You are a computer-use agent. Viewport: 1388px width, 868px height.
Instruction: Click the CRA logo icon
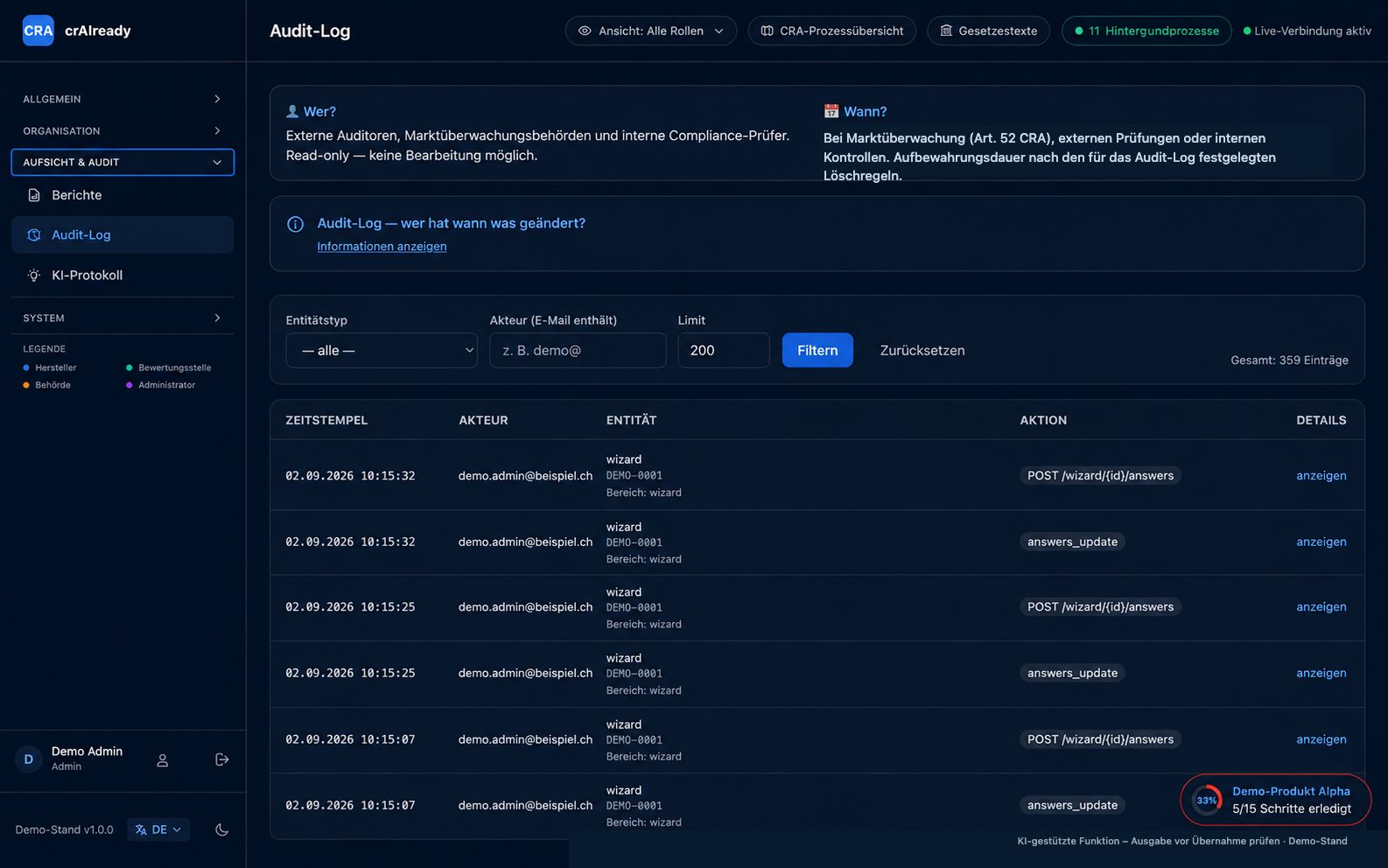tap(38, 31)
